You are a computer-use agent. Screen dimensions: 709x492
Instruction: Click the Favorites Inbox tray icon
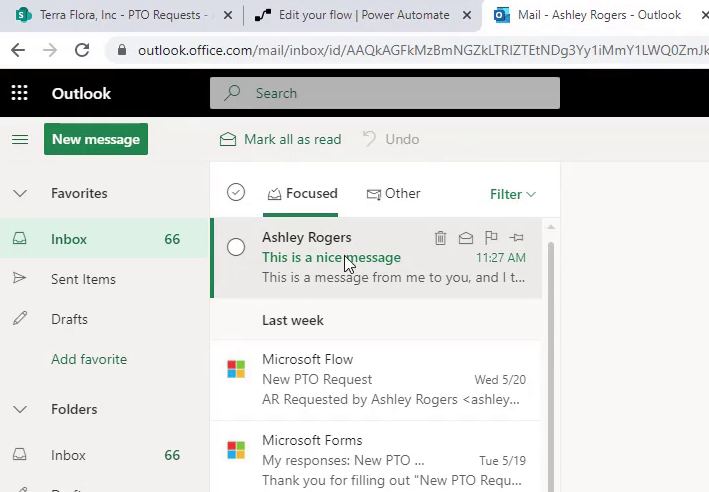(19, 238)
